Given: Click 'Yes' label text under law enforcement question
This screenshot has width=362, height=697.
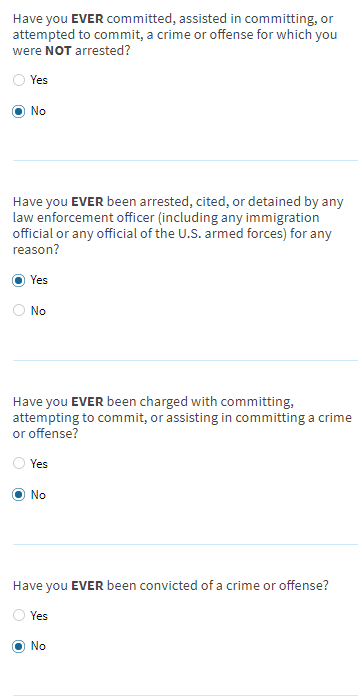Looking at the screenshot, I should 39,280.
